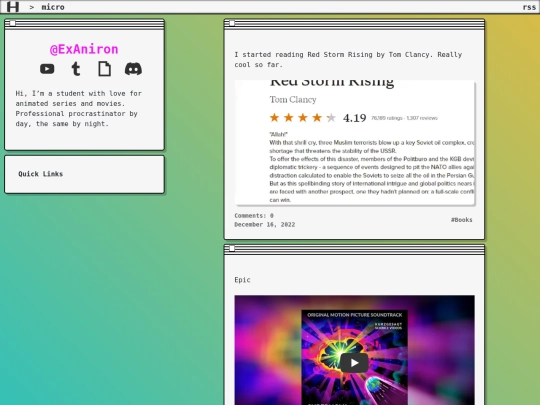Click the Red Storm Rising post's title-bar square
This screenshot has width=540, height=405.
coord(232,23)
